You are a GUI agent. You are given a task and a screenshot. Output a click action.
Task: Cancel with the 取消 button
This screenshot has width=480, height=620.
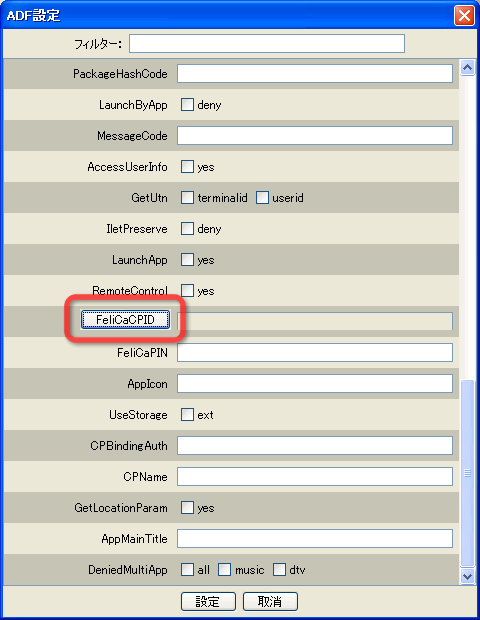point(270,601)
